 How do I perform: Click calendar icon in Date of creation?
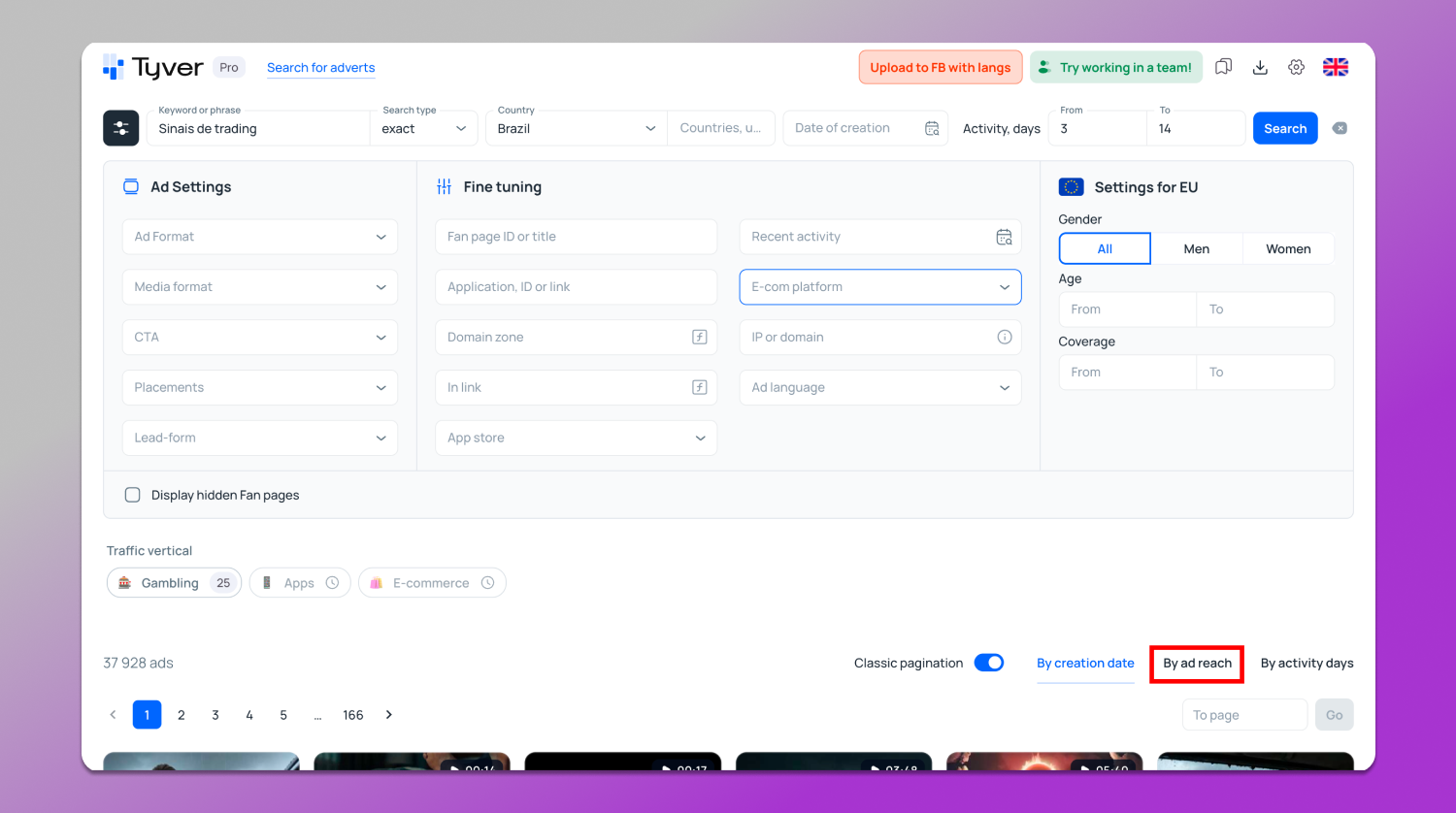pos(932,128)
